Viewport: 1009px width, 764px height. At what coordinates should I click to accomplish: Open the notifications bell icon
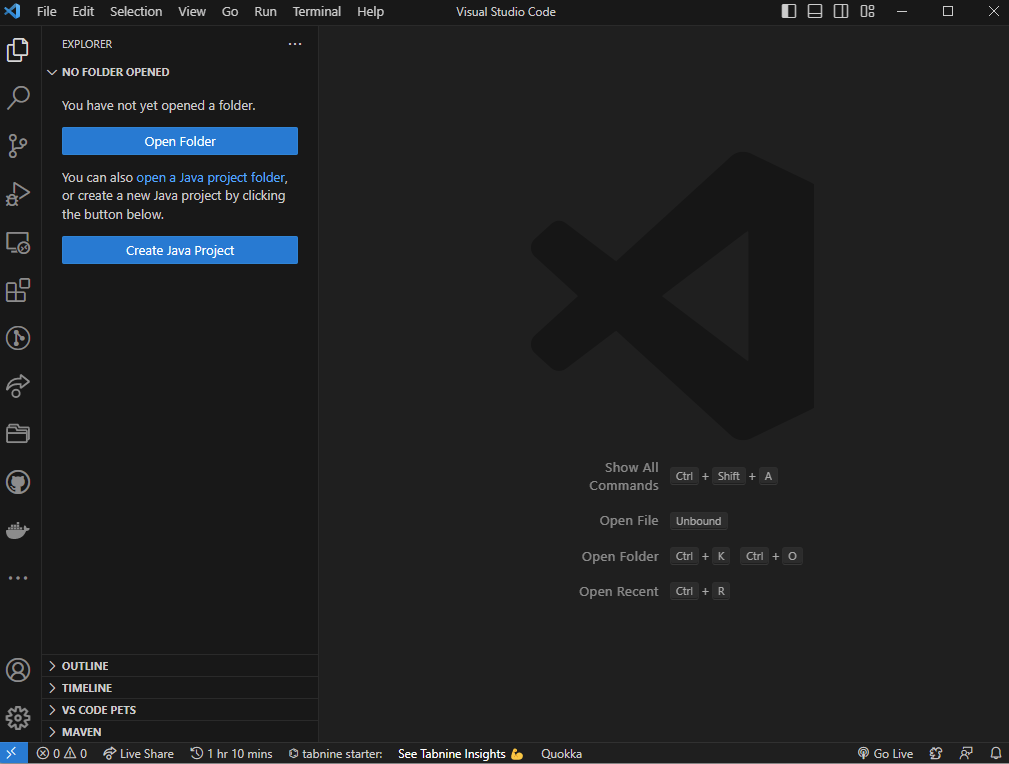(x=995, y=754)
